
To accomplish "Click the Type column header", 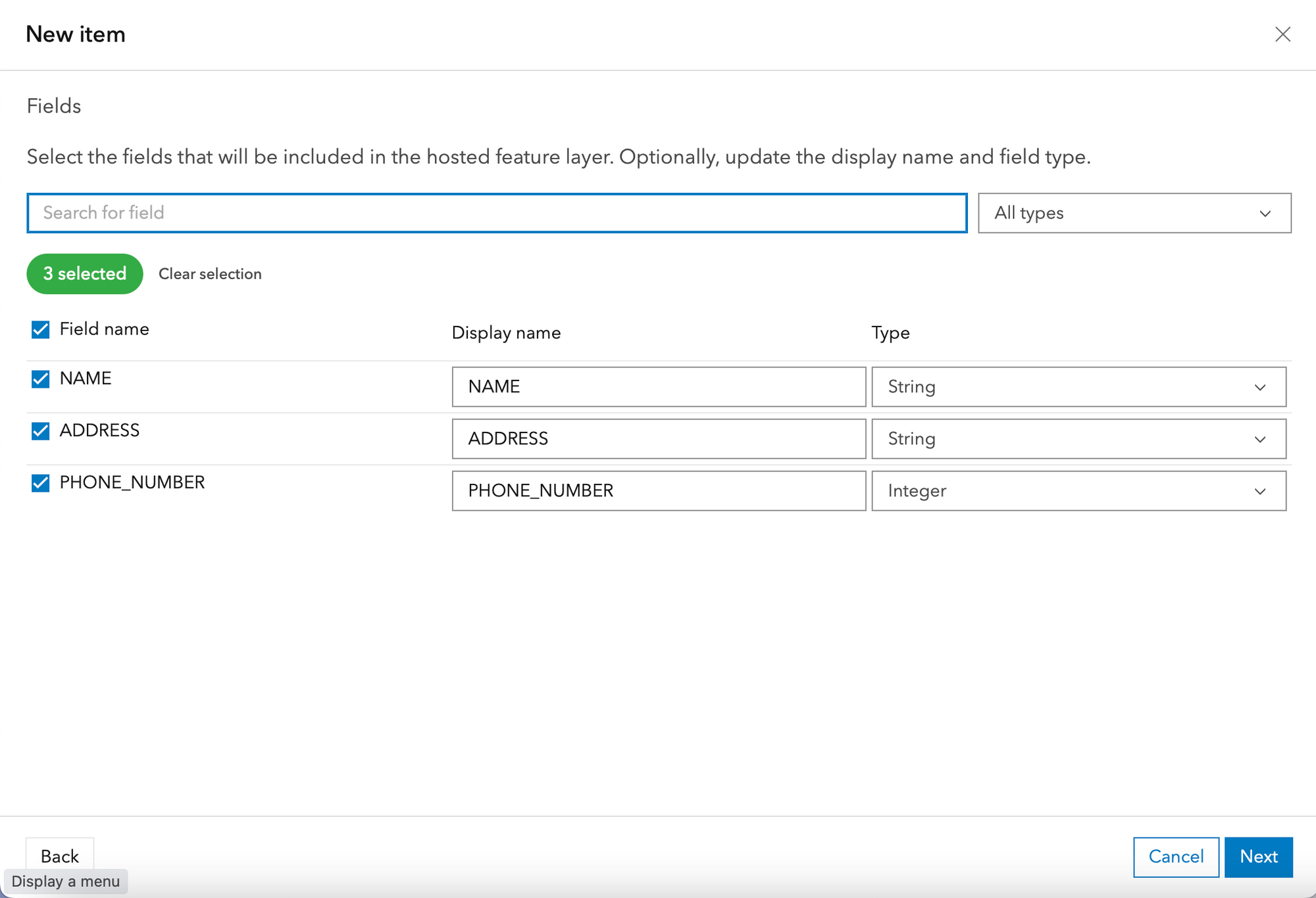I will tap(890, 332).
